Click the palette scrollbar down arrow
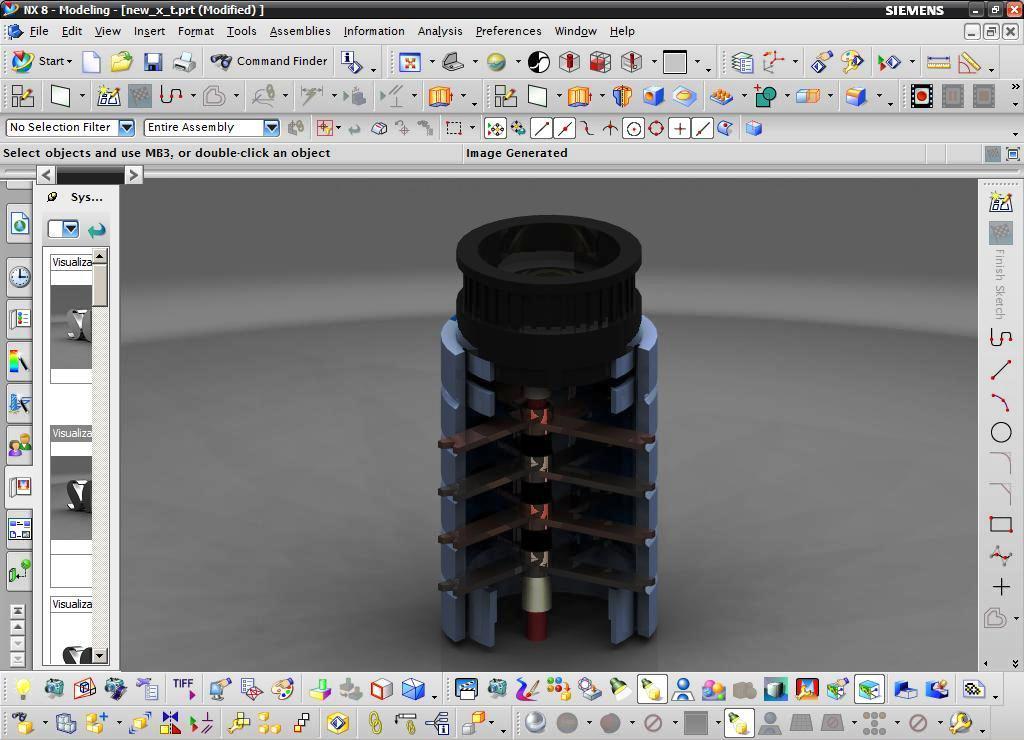Image resolution: width=1024 pixels, height=740 pixels. 100,655
